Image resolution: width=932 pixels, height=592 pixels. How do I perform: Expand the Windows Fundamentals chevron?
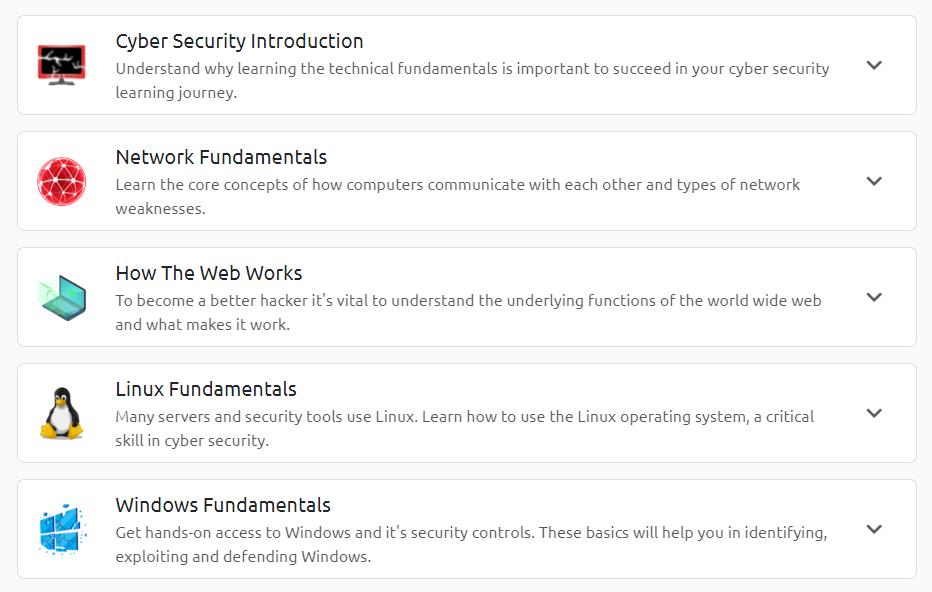click(874, 529)
